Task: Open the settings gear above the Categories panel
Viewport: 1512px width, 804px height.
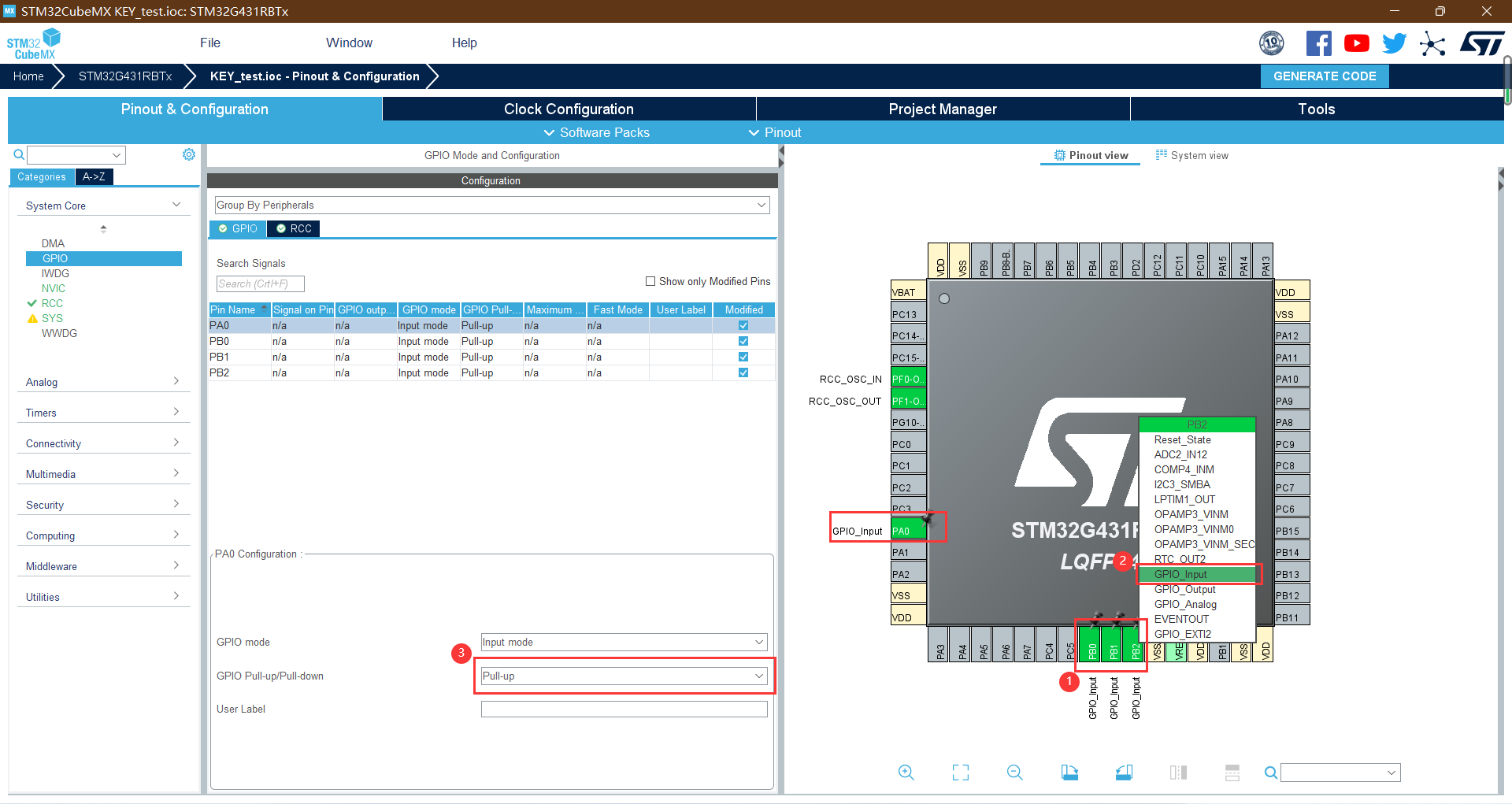Action: (x=189, y=154)
